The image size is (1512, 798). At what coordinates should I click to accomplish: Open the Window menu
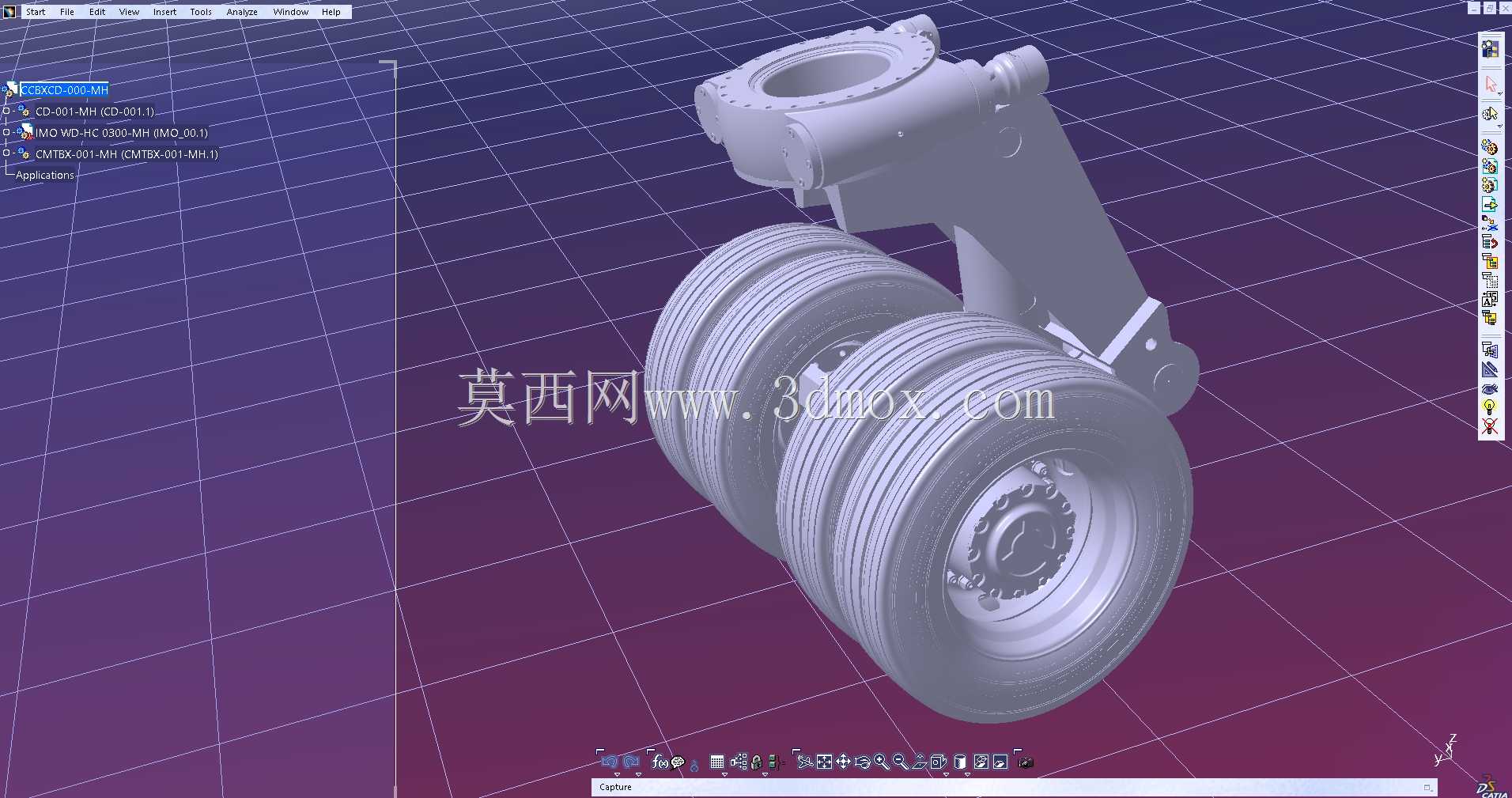tap(291, 12)
